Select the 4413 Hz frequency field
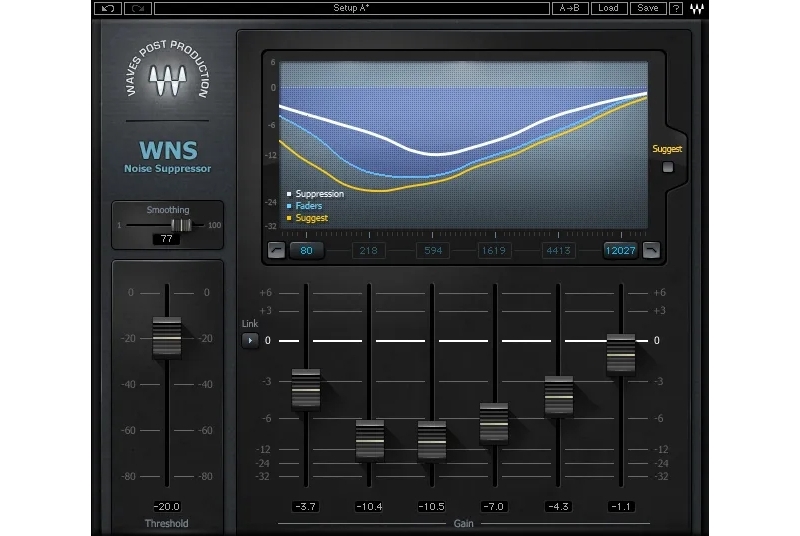Viewport: 800px width, 536px height. [558, 250]
